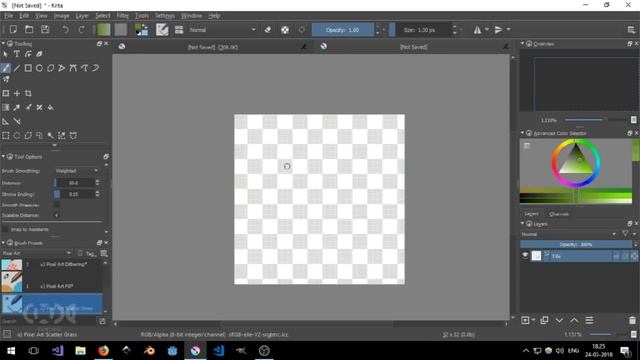Toggle Preserve Alpha in the toolbar
The width and height of the screenshot is (640, 360).
point(285,30)
